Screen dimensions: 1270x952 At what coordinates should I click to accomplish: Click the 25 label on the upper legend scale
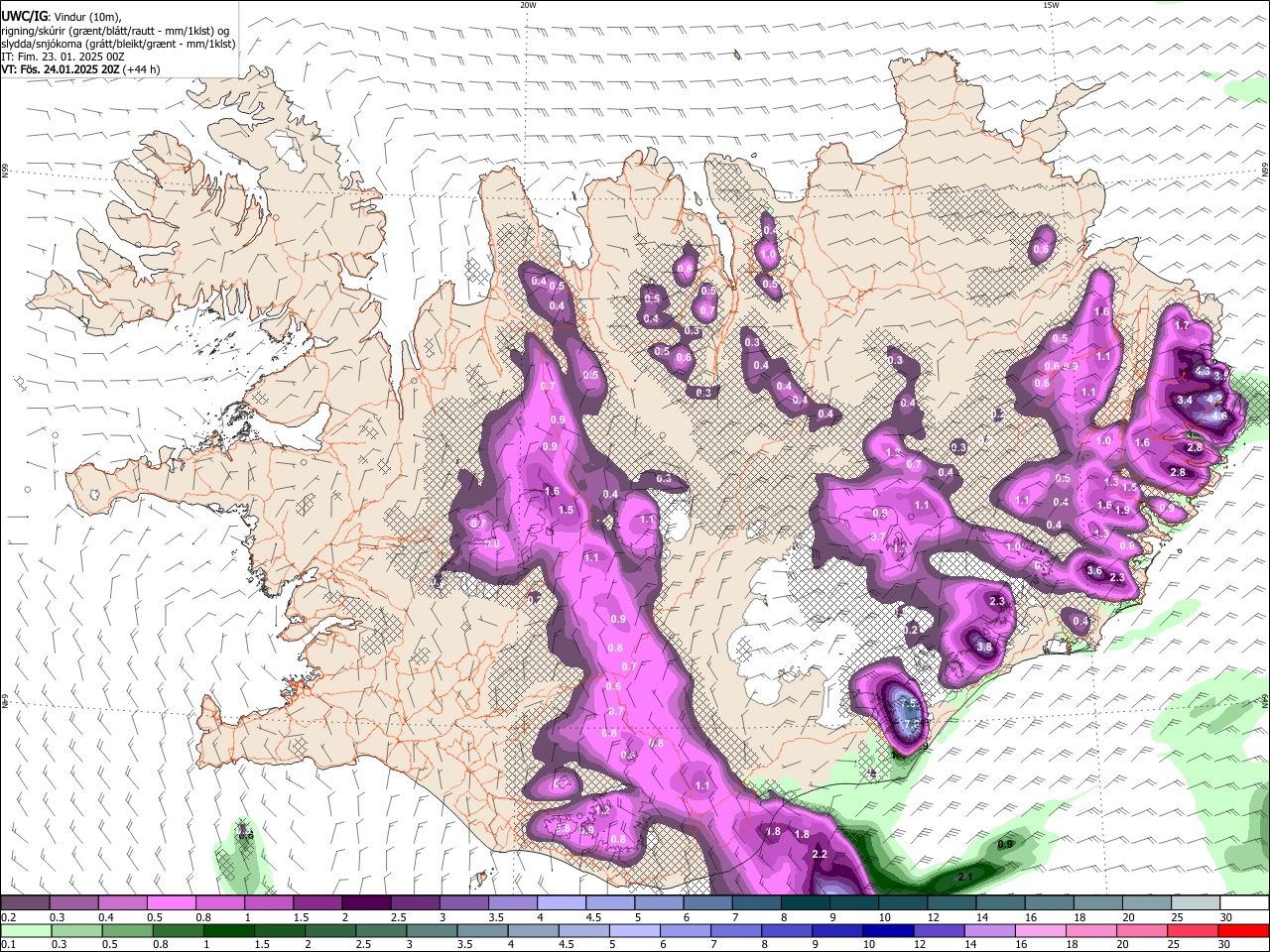(x=1177, y=917)
